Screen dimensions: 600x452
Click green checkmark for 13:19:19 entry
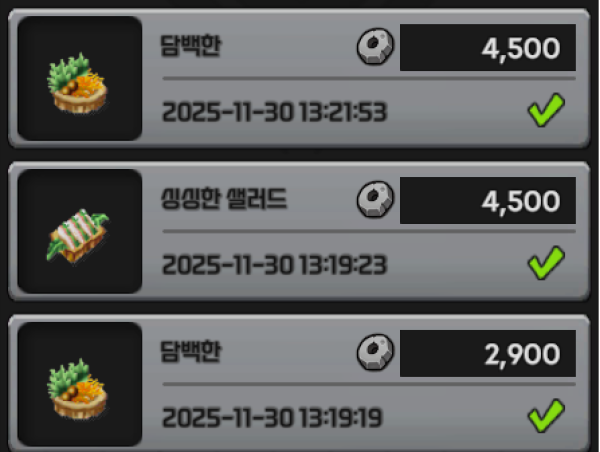tap(546, 416)
